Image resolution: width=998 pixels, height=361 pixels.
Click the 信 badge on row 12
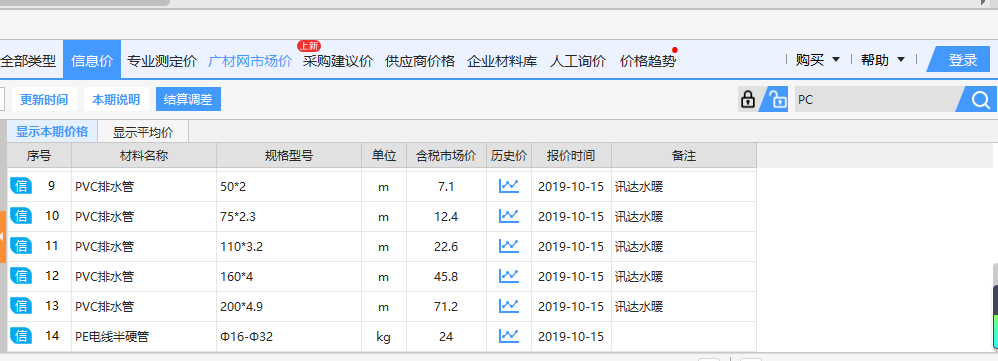pos(21,276)
